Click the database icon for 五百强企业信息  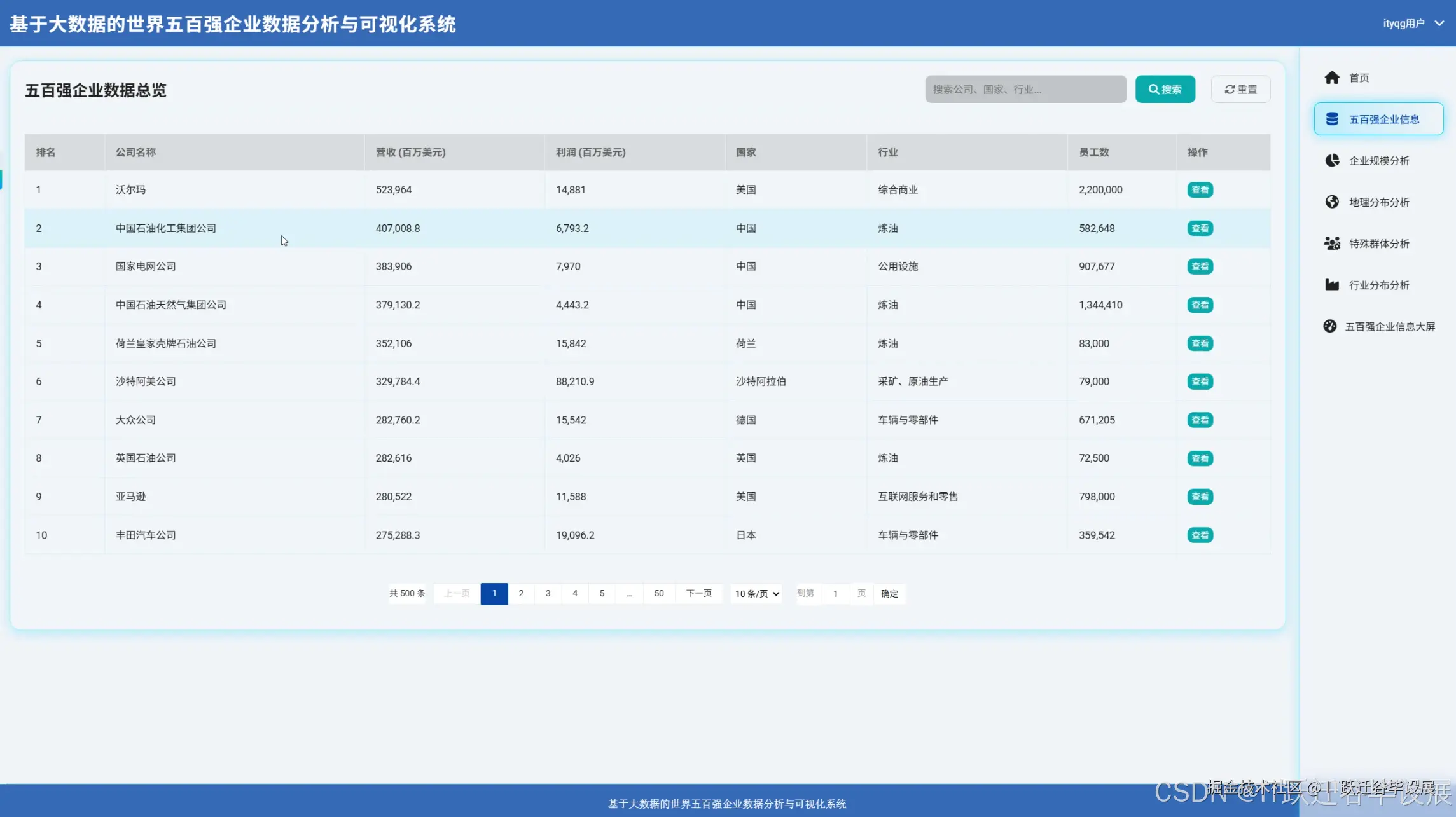click(x=1332, y=119)
